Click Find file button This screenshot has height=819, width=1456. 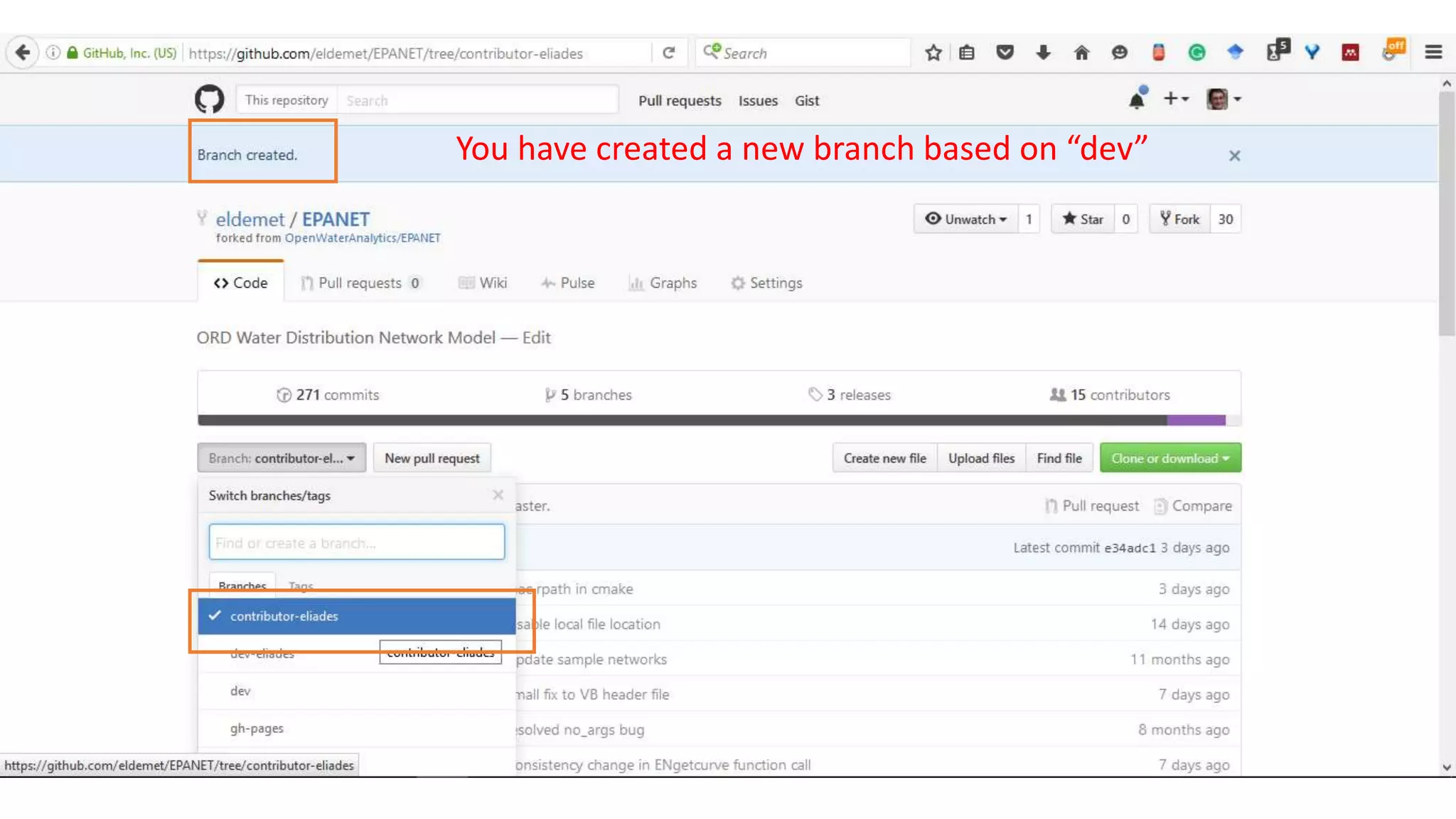[1059, 458]
